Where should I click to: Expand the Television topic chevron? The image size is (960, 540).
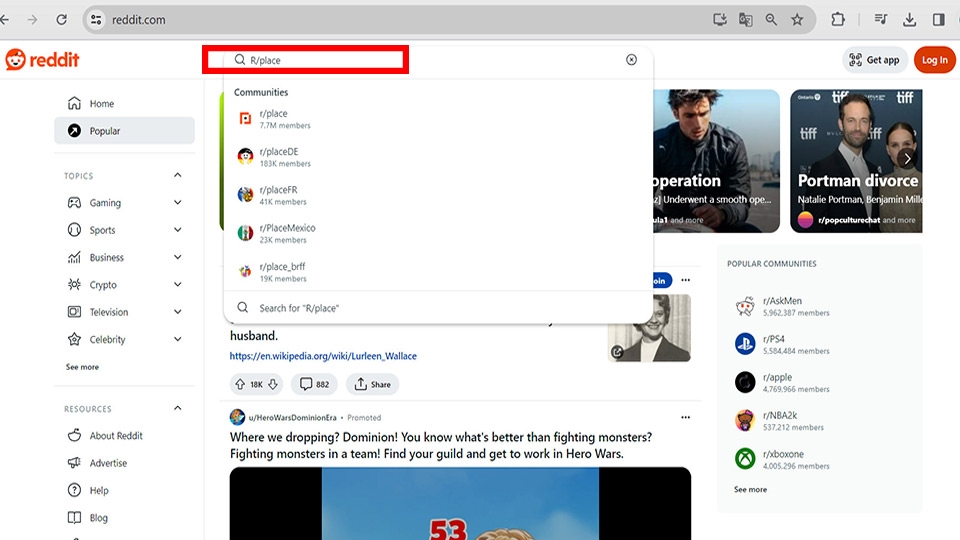[x=178, y=312]
